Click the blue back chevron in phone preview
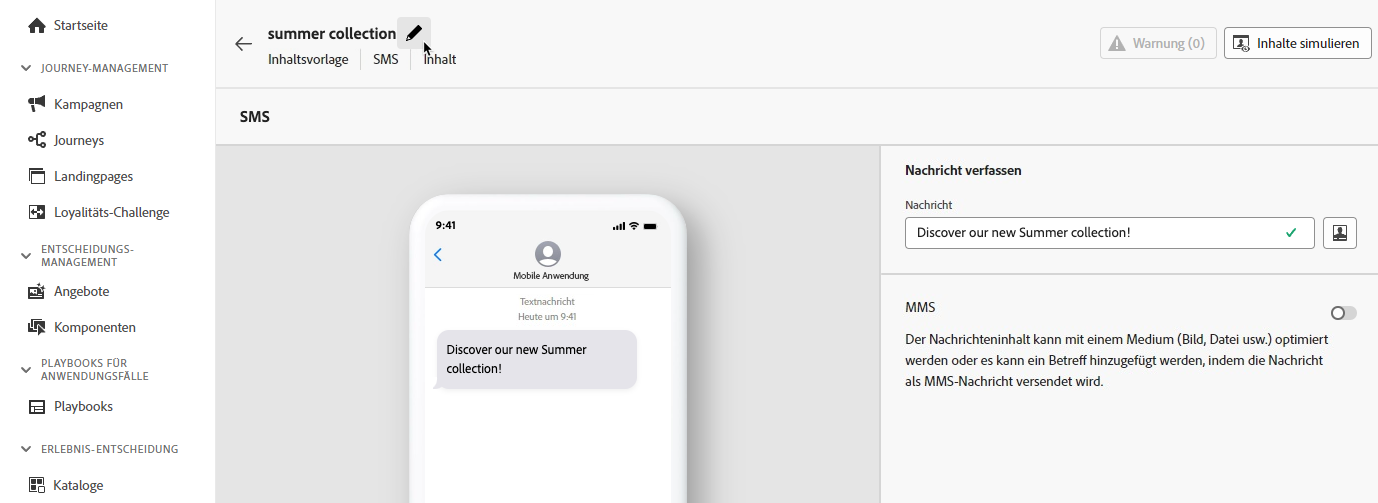 click(x=438, y=255)
